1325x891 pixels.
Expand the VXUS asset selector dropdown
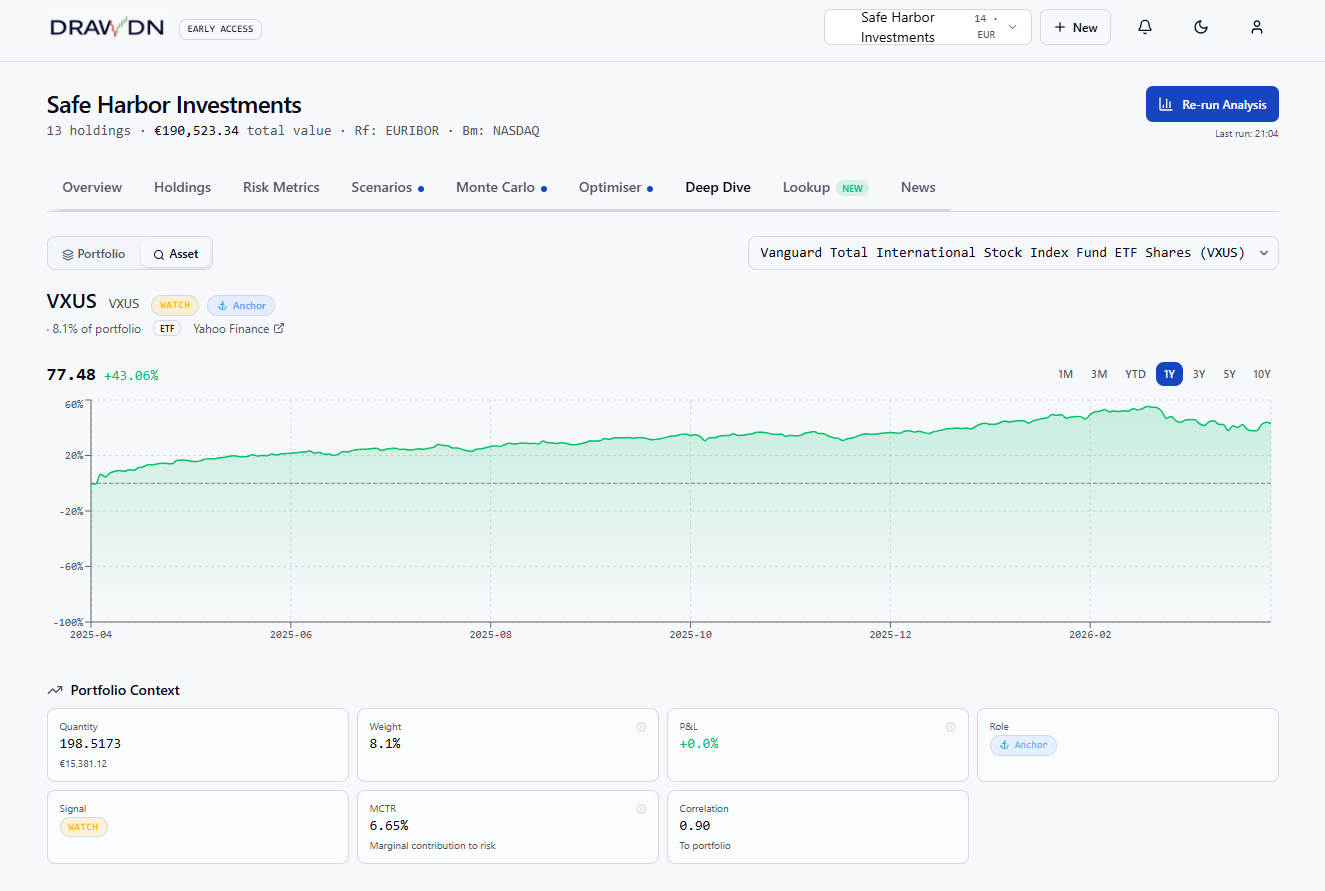[1012, 253]
